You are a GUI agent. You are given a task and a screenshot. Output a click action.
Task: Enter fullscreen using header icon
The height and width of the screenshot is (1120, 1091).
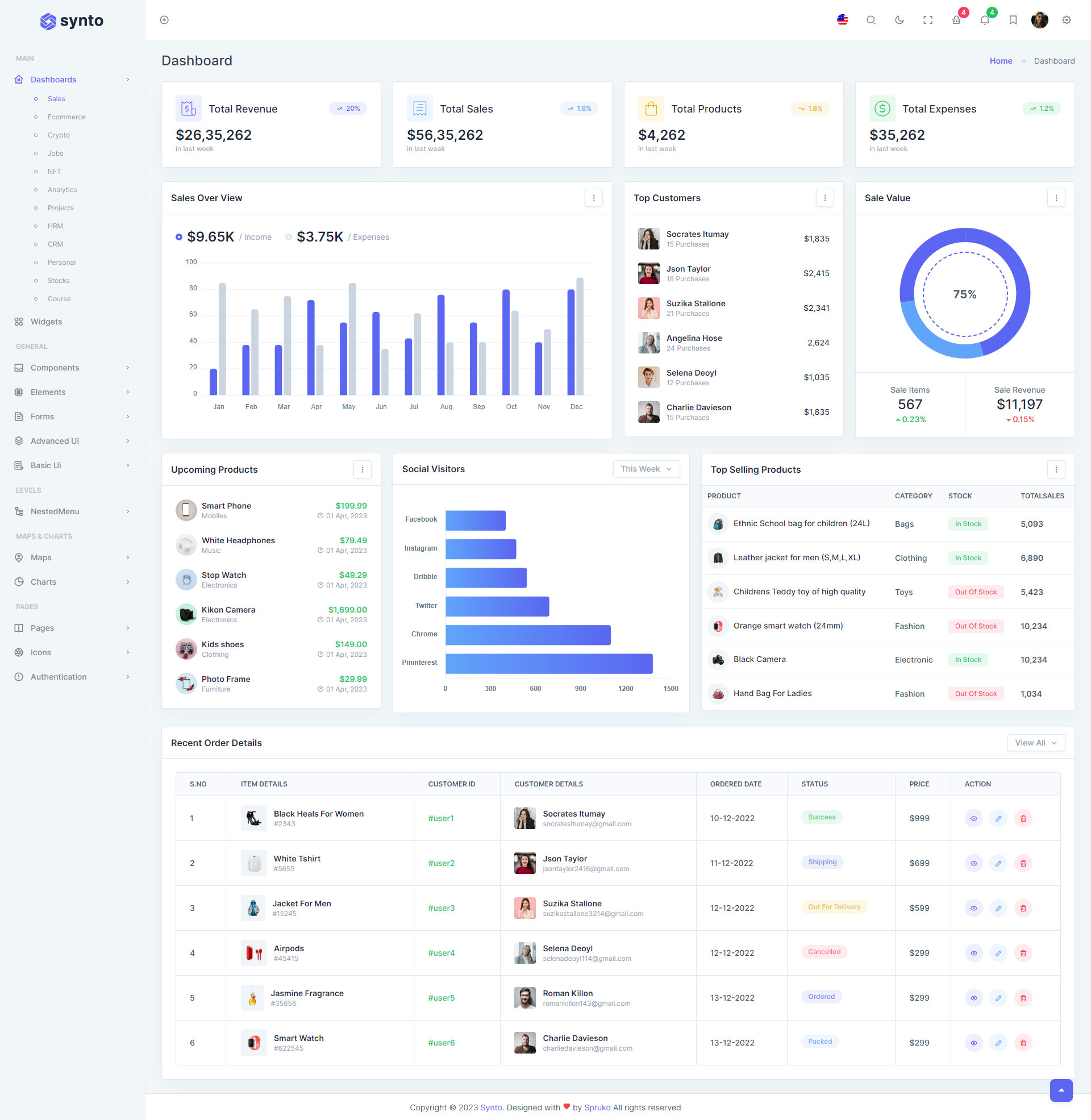coord(928,20)
